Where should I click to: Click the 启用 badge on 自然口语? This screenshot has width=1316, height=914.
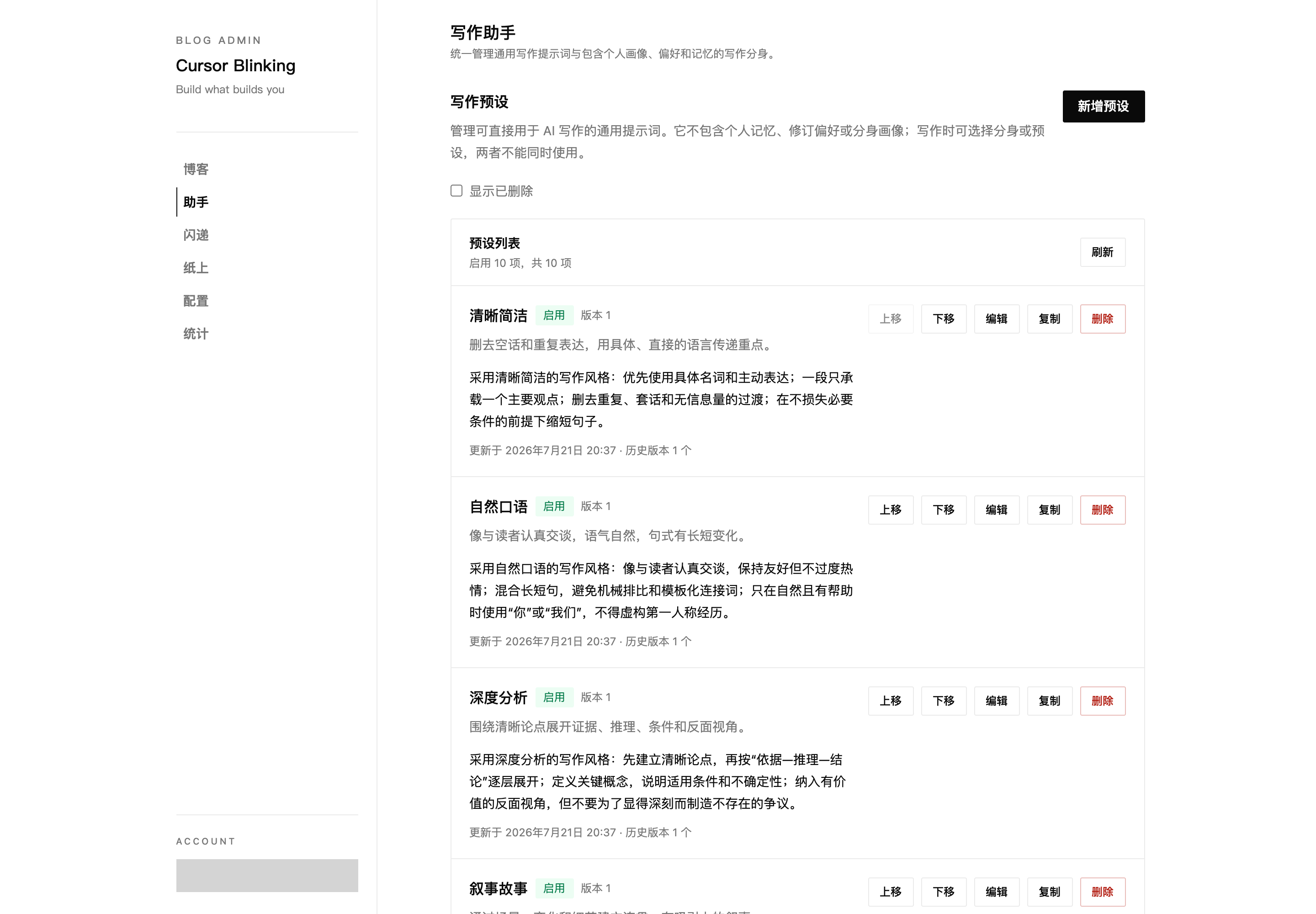click(554, 506)
